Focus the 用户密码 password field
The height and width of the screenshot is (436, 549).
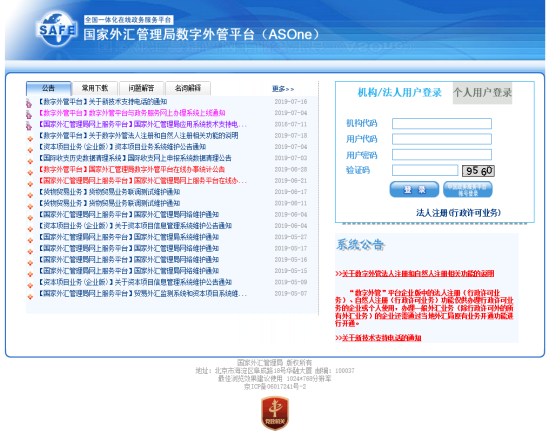pos(442,155)
